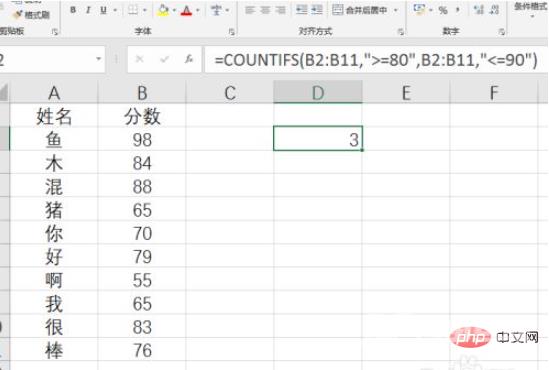Select cell D2 showing result 3
This screenshot has height=370, width=549.
click(318, 139)
